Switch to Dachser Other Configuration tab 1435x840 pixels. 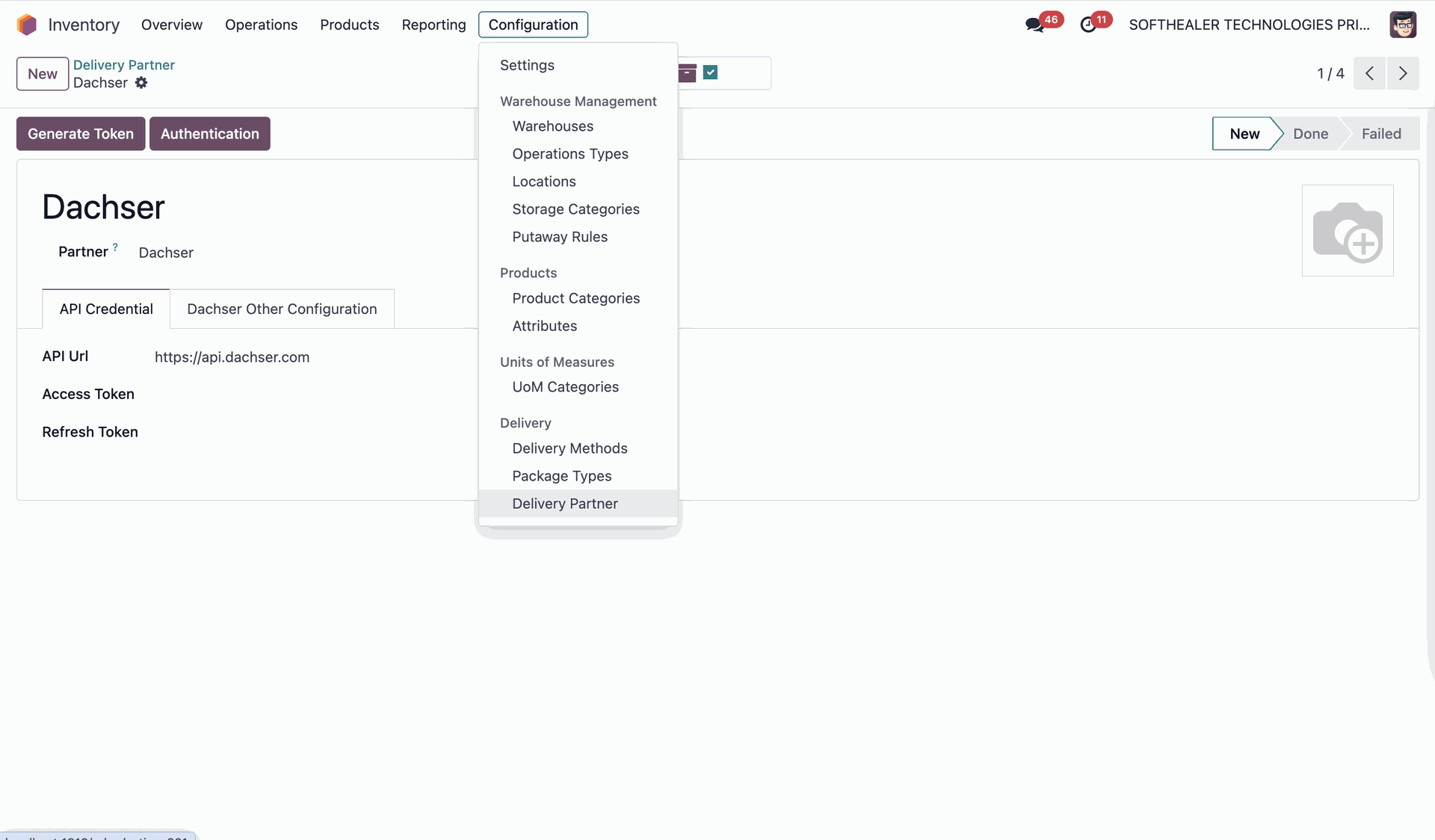[282, 309]
